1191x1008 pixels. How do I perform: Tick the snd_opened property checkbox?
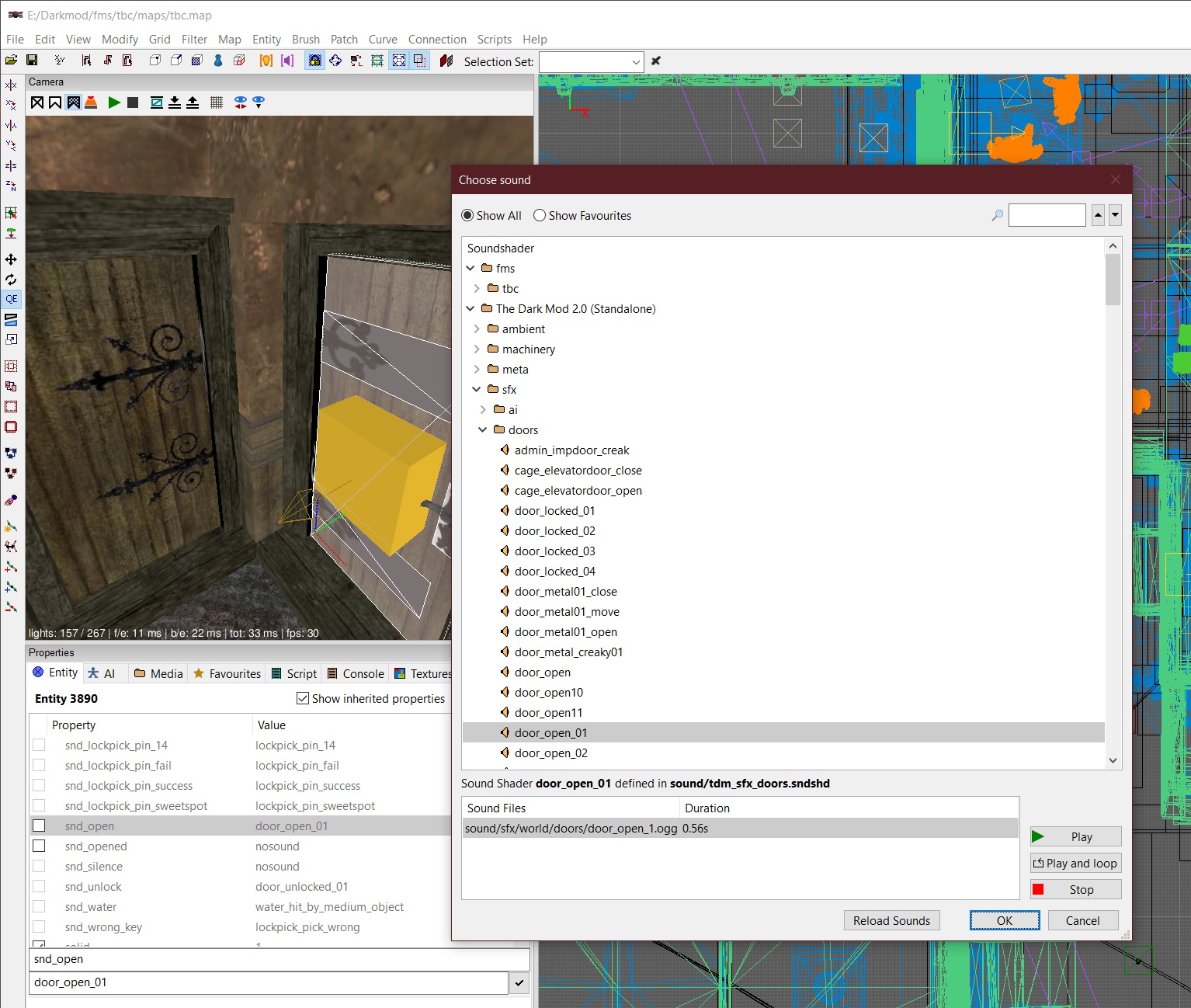(x=39, y=846)
